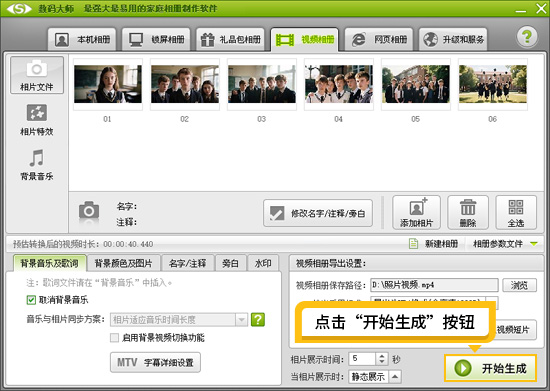Click the 添加相片 add photo icon
The image size is (550, 391).
(x=417, y=207)
